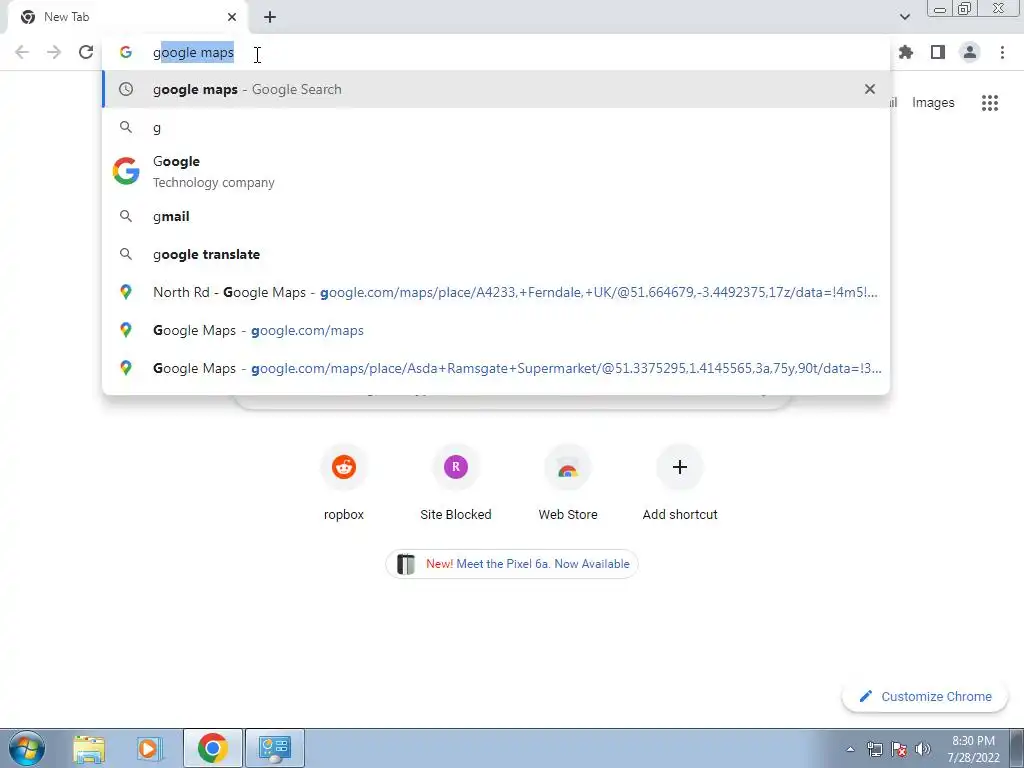Open the profile avatar icon
Image resolution: width=1024 pixels, height=768 pixels.
pyautogui.click(x=970, y=52)
